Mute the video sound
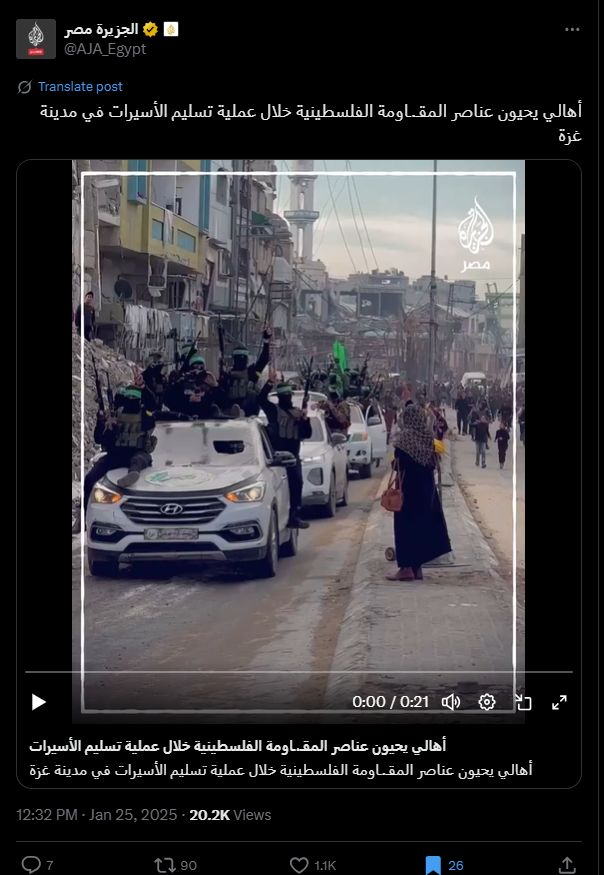The image size is (604, 875). pos(451,702)
